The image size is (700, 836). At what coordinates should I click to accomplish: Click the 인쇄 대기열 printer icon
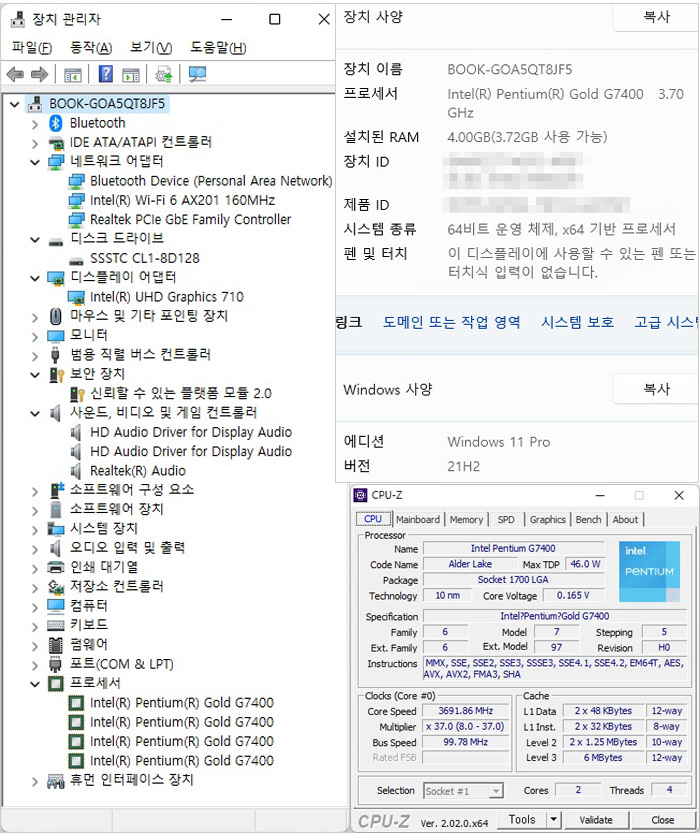point(56,567)
